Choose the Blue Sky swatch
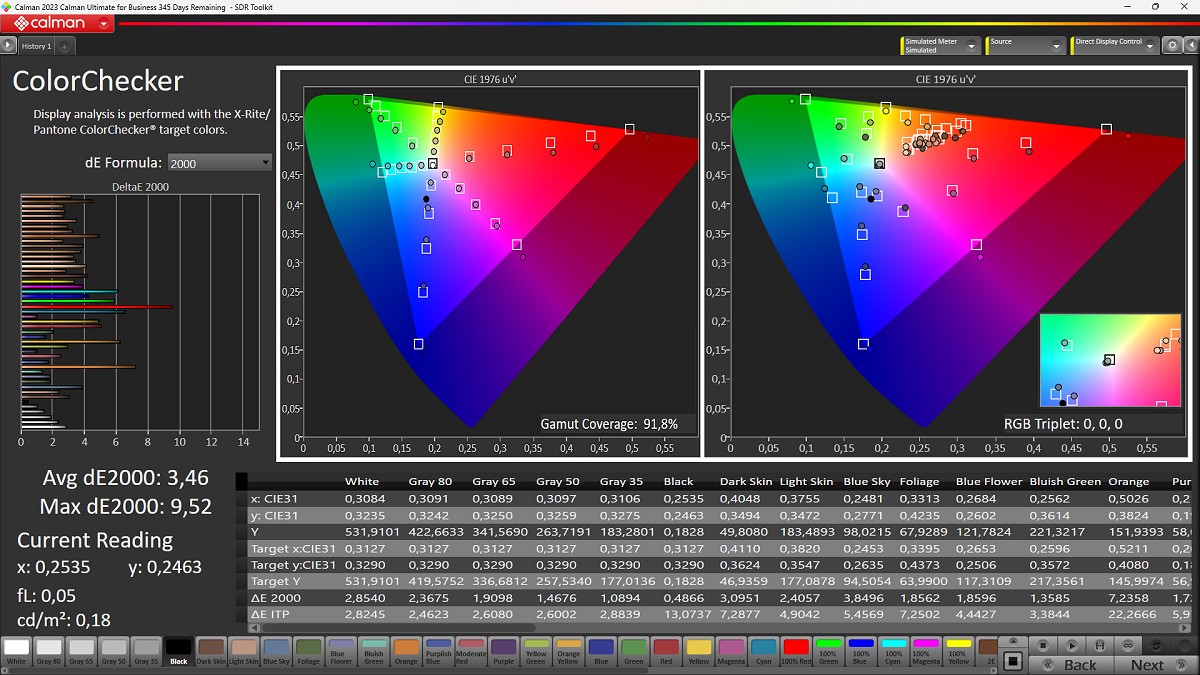 click(x=276, y=652)
